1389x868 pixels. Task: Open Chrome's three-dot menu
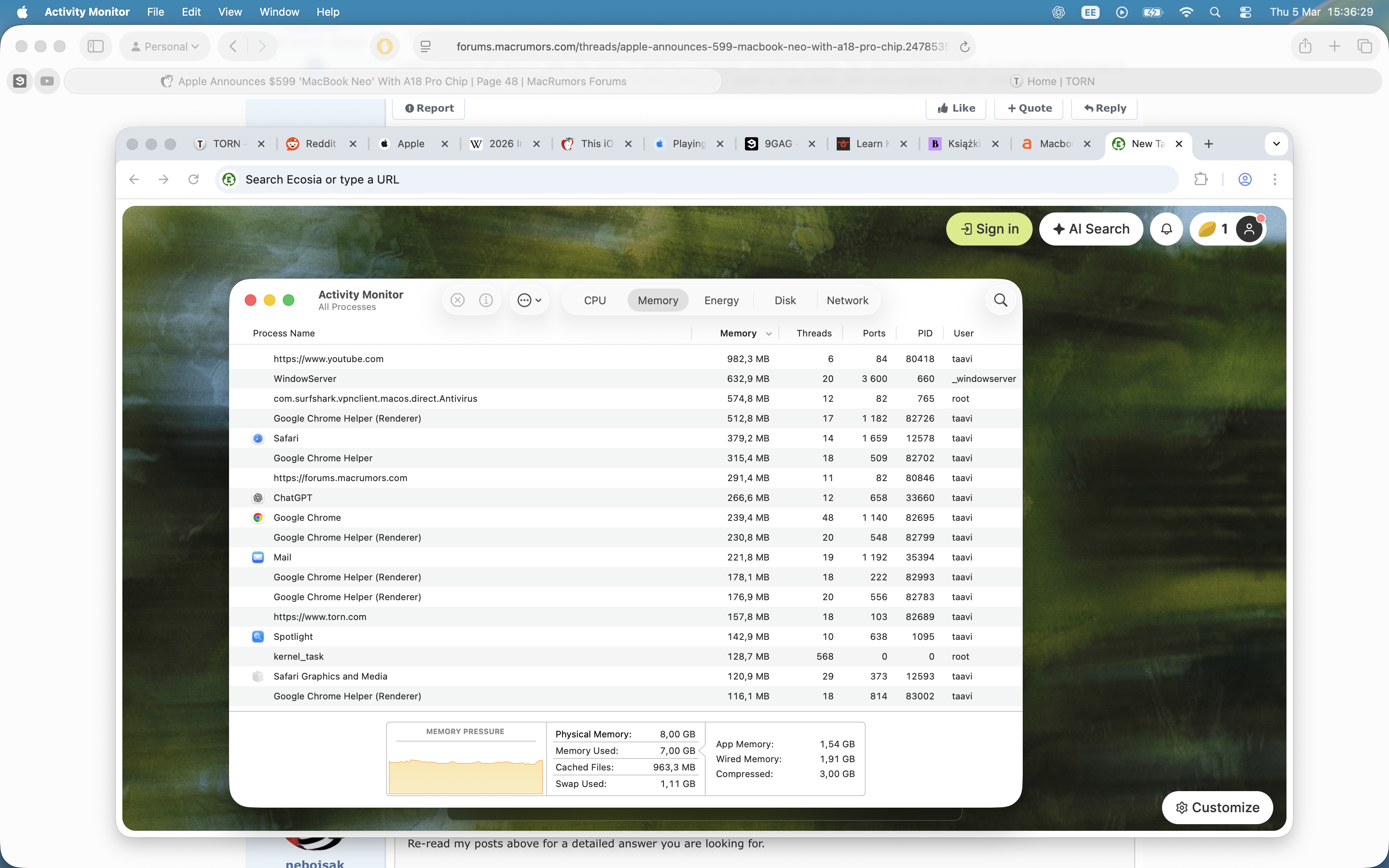click(x=1275, y=180)
